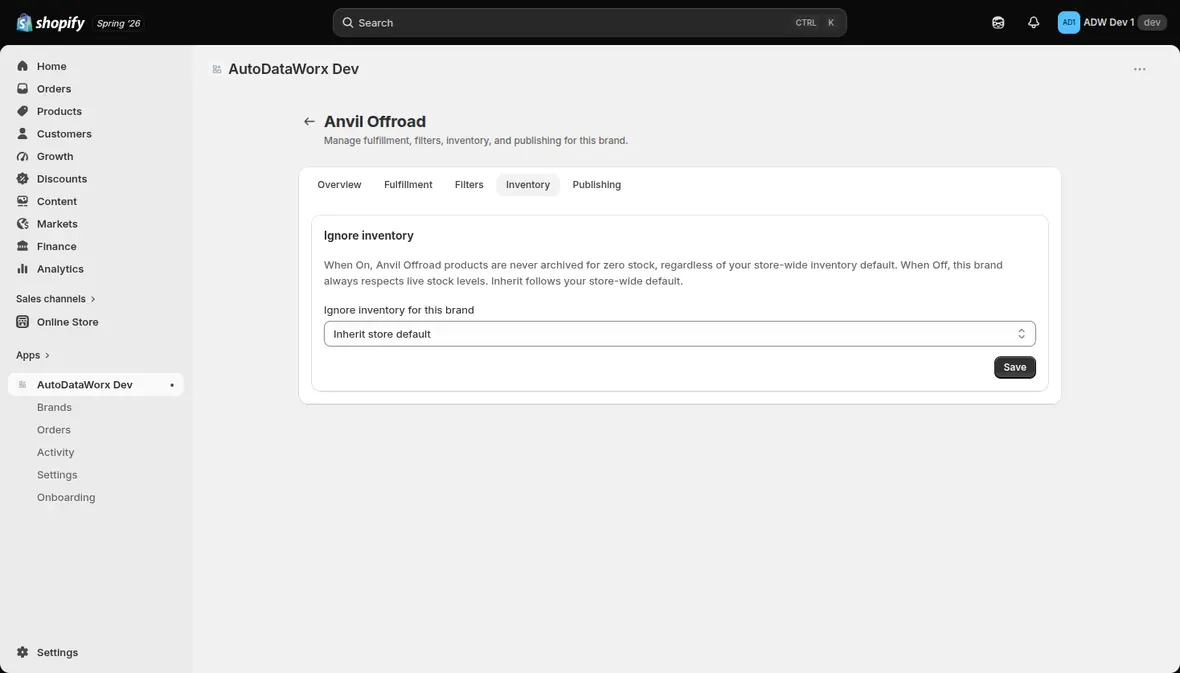
Task: Open Brands in the app submenu
Action: [54, 407]
